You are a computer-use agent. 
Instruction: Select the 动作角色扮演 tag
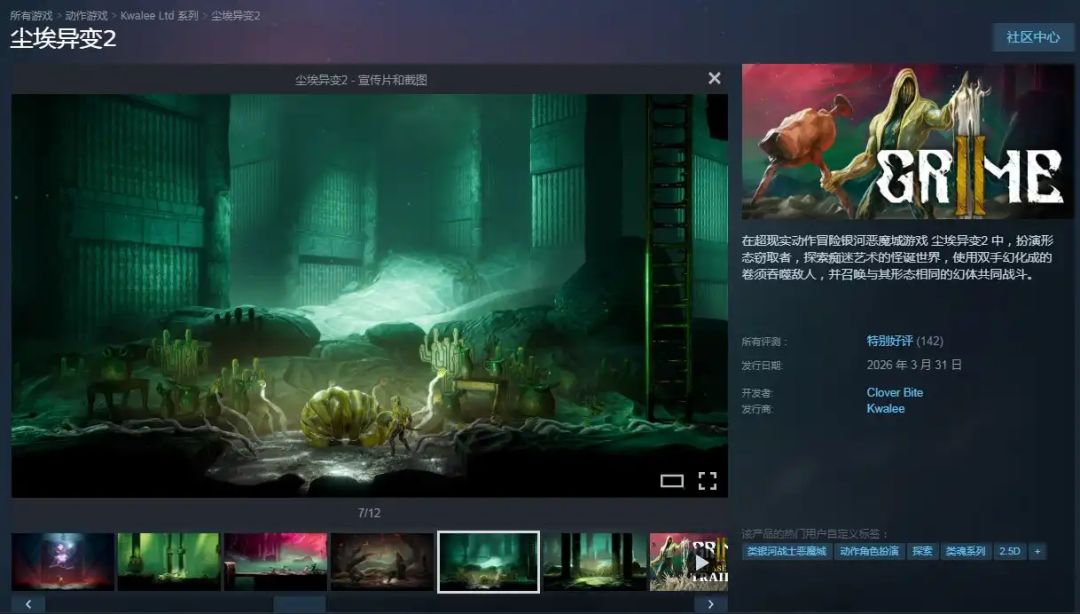pos(869,551)
